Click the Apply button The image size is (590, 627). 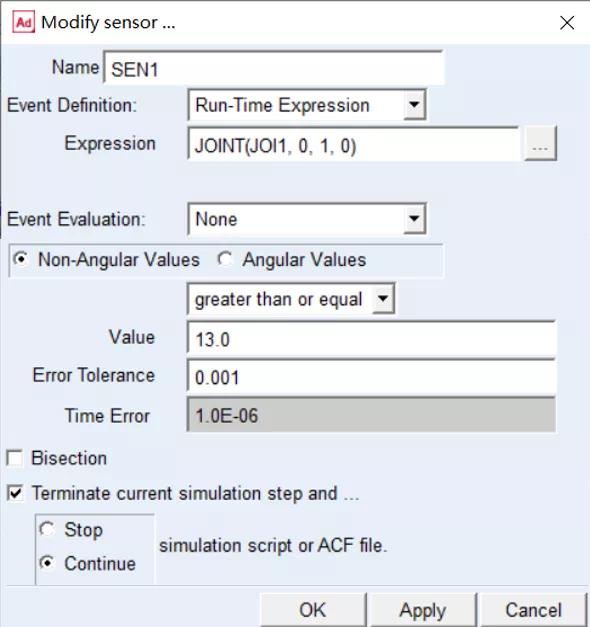[422, 610]
